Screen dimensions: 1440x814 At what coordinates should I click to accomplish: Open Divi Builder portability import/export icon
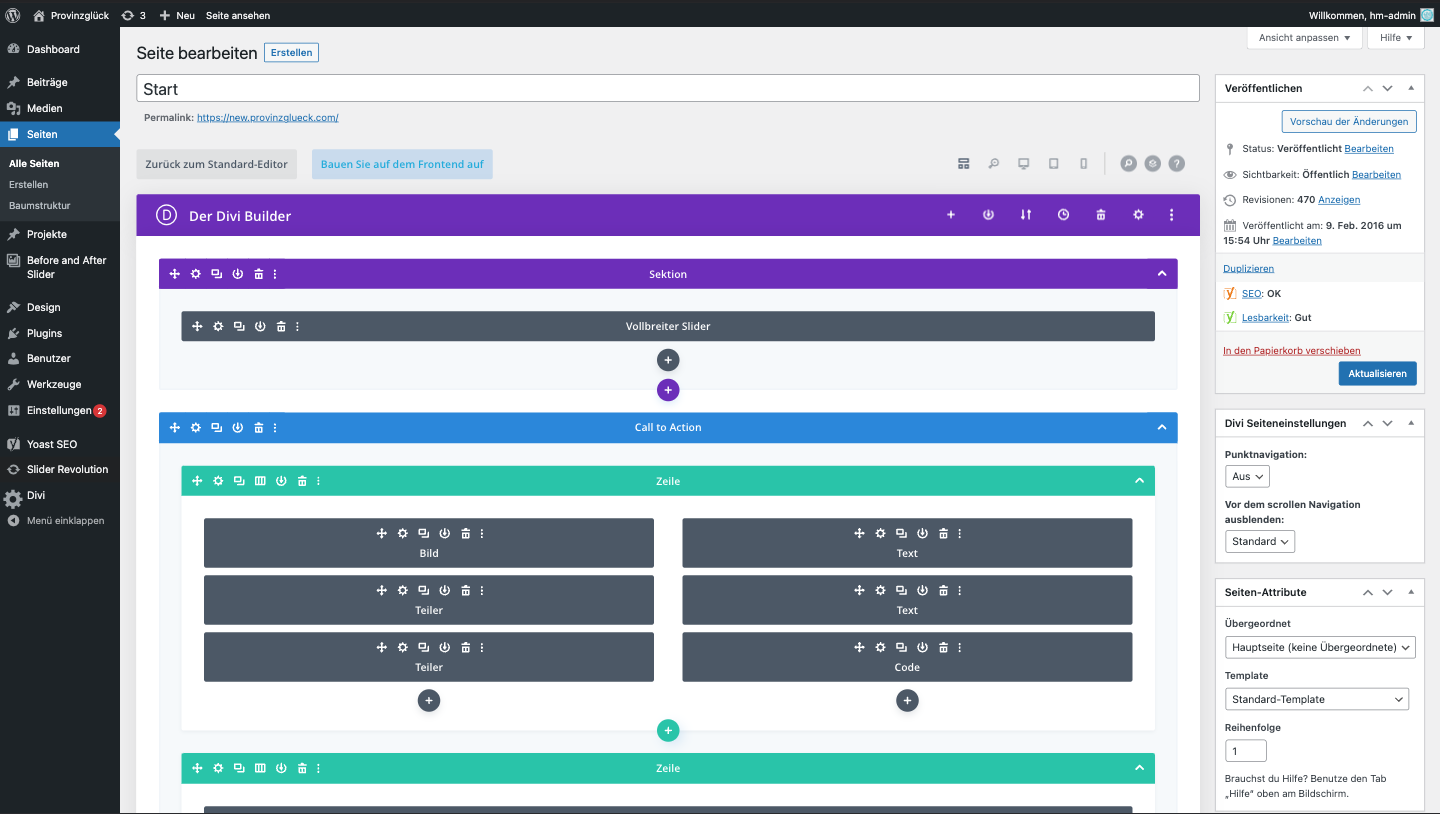(x=1025, y=215)
